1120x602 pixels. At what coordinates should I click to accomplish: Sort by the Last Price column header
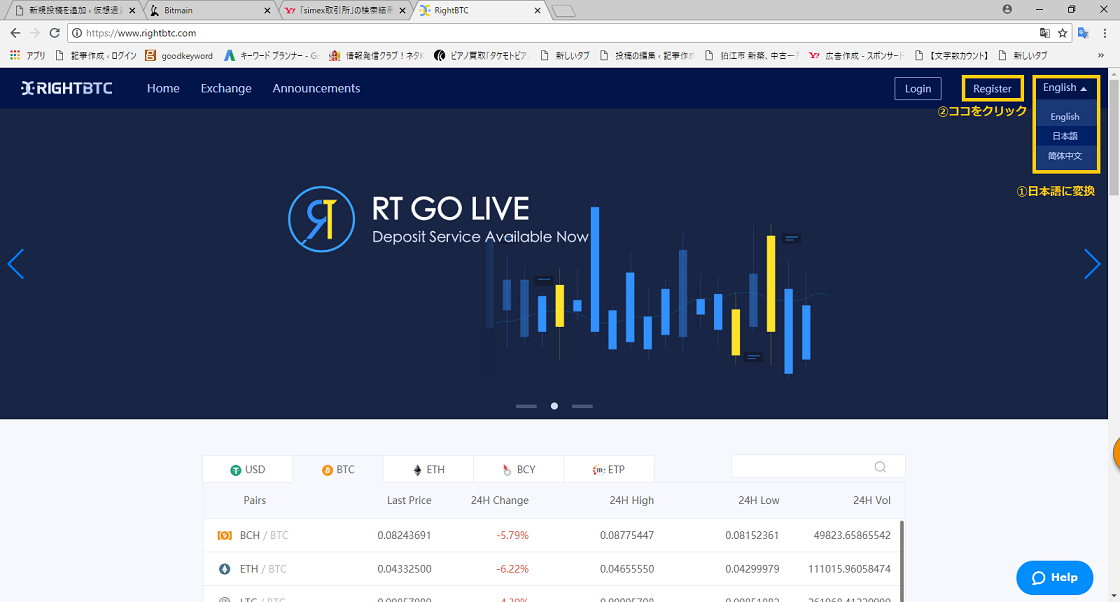(409, 500)
